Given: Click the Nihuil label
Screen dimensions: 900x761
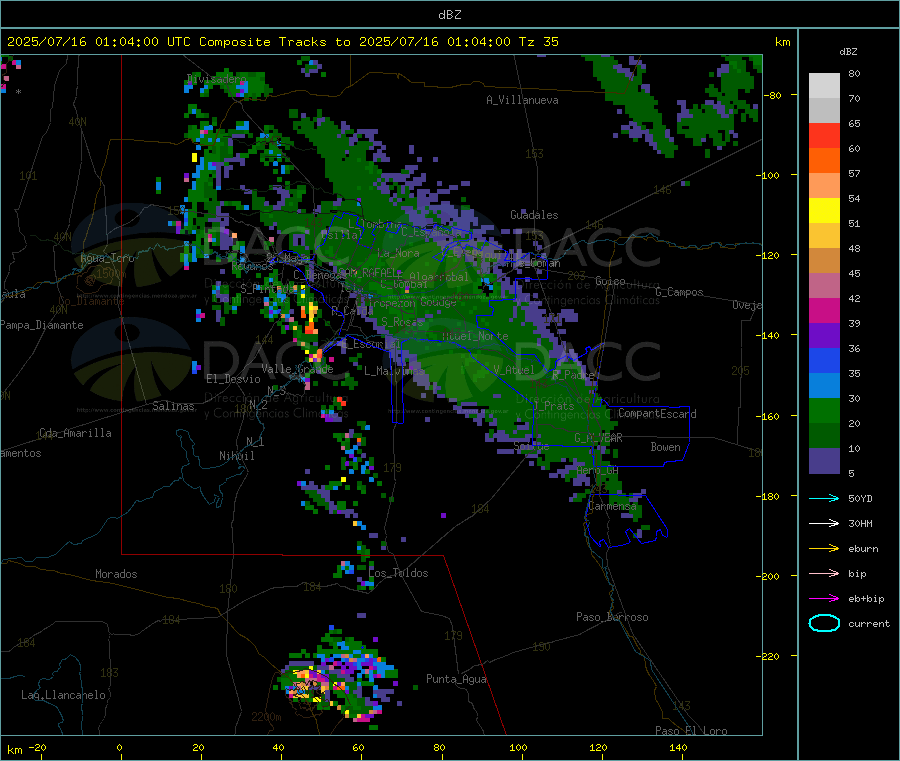Looking at the screenshot, I should (236, 456).
